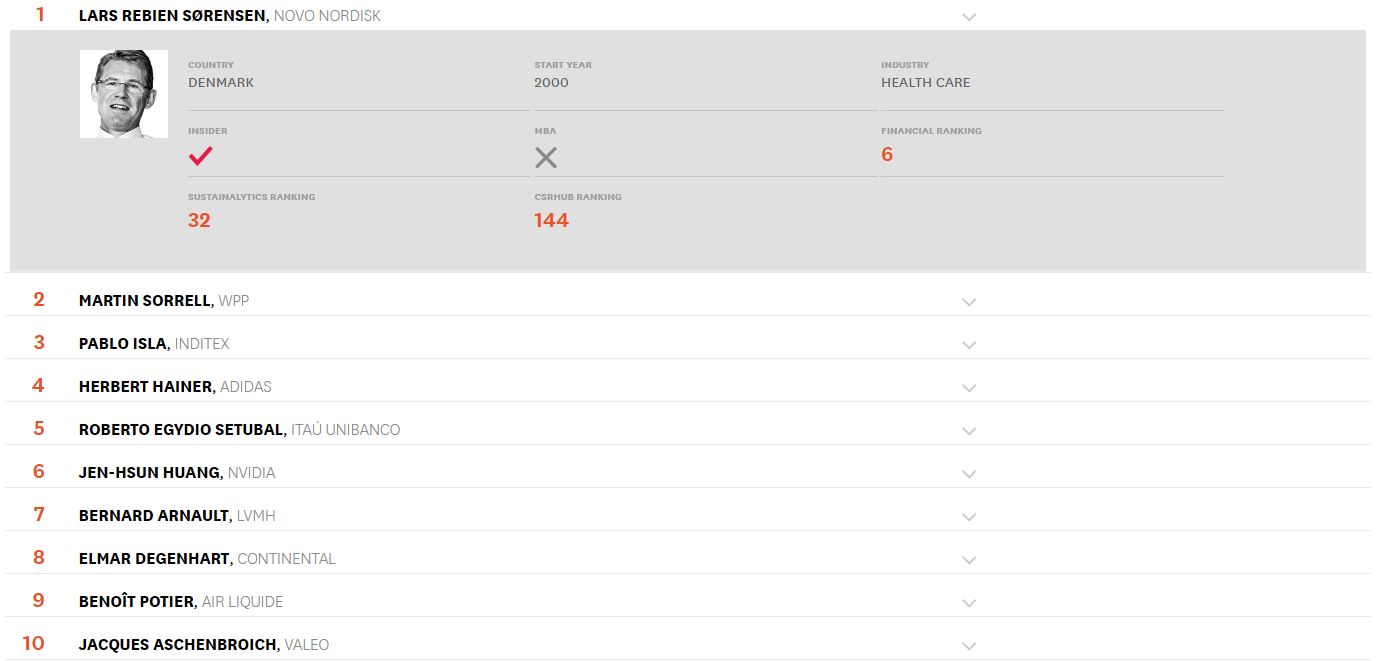Screen dimensions: 1381x661
Task: Click the Denmark country value
Action: (221, 83)
